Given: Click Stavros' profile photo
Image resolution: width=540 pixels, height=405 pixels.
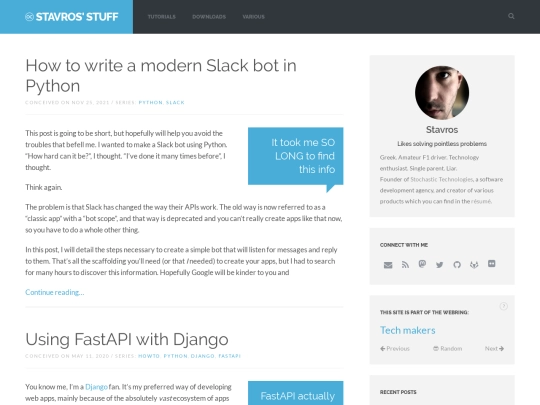Looking at the screenshot, I should (x=442, y=93).
